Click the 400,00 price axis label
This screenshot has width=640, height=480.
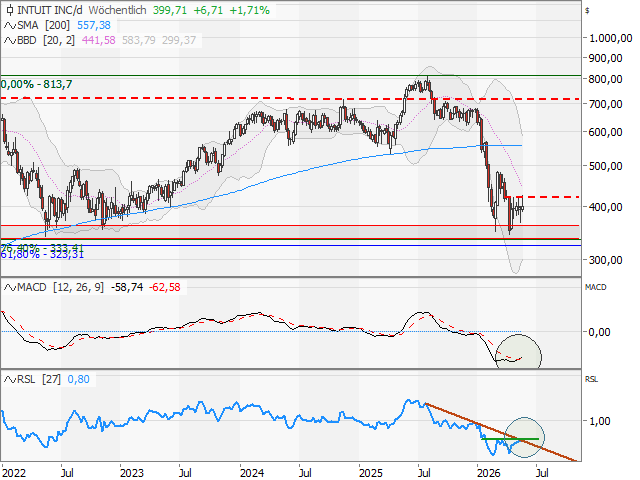[605, 207]
